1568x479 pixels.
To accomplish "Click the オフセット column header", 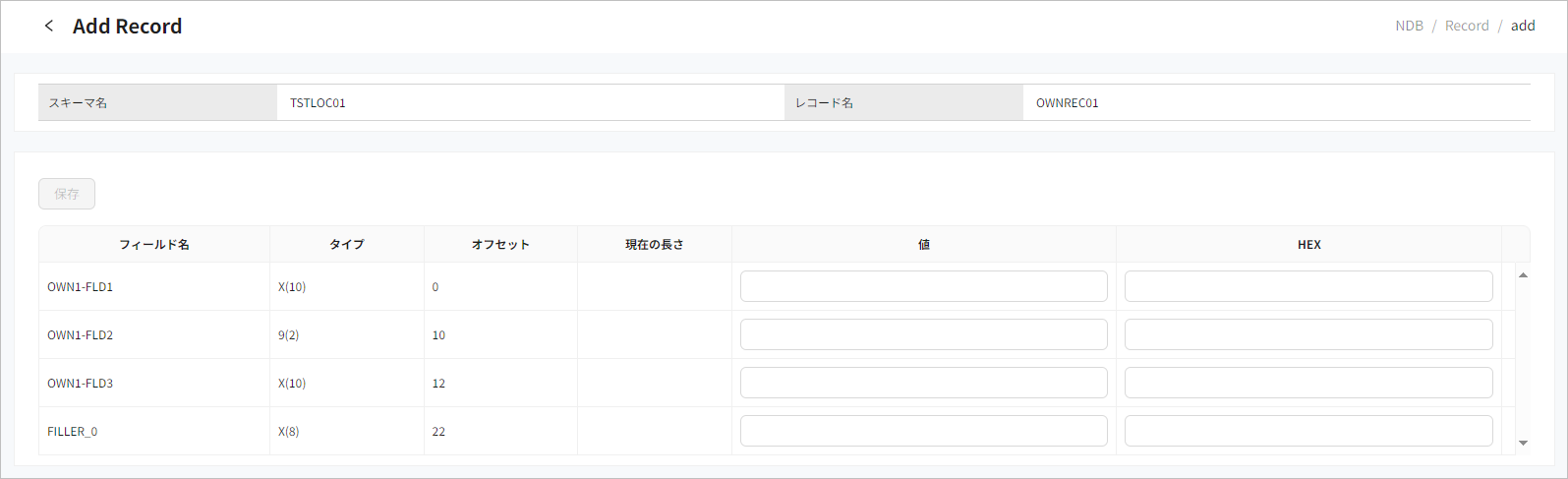I will [x=500, y=245].
